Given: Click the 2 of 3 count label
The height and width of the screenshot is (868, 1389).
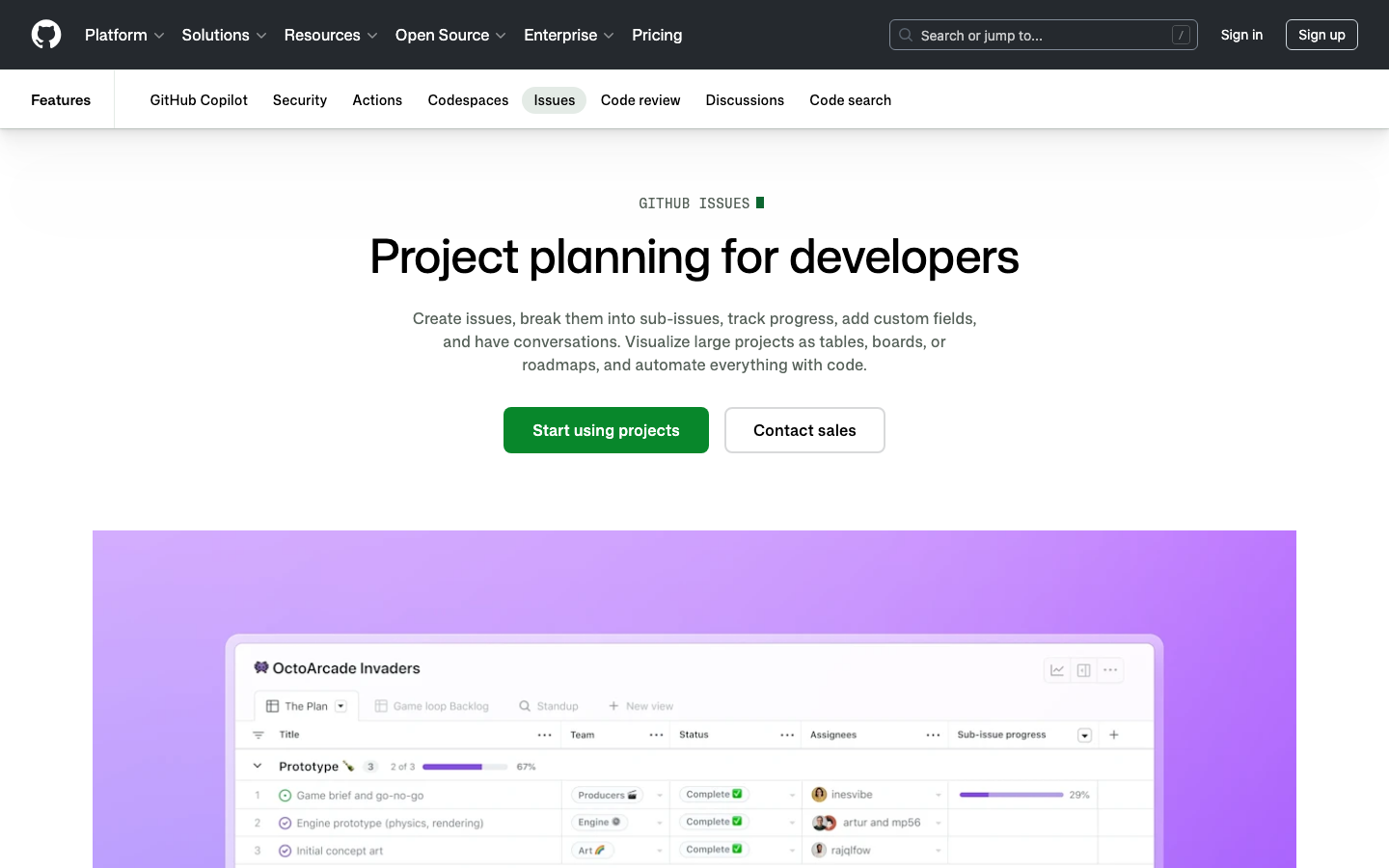Looking at the screenshot, I should 402,767.
